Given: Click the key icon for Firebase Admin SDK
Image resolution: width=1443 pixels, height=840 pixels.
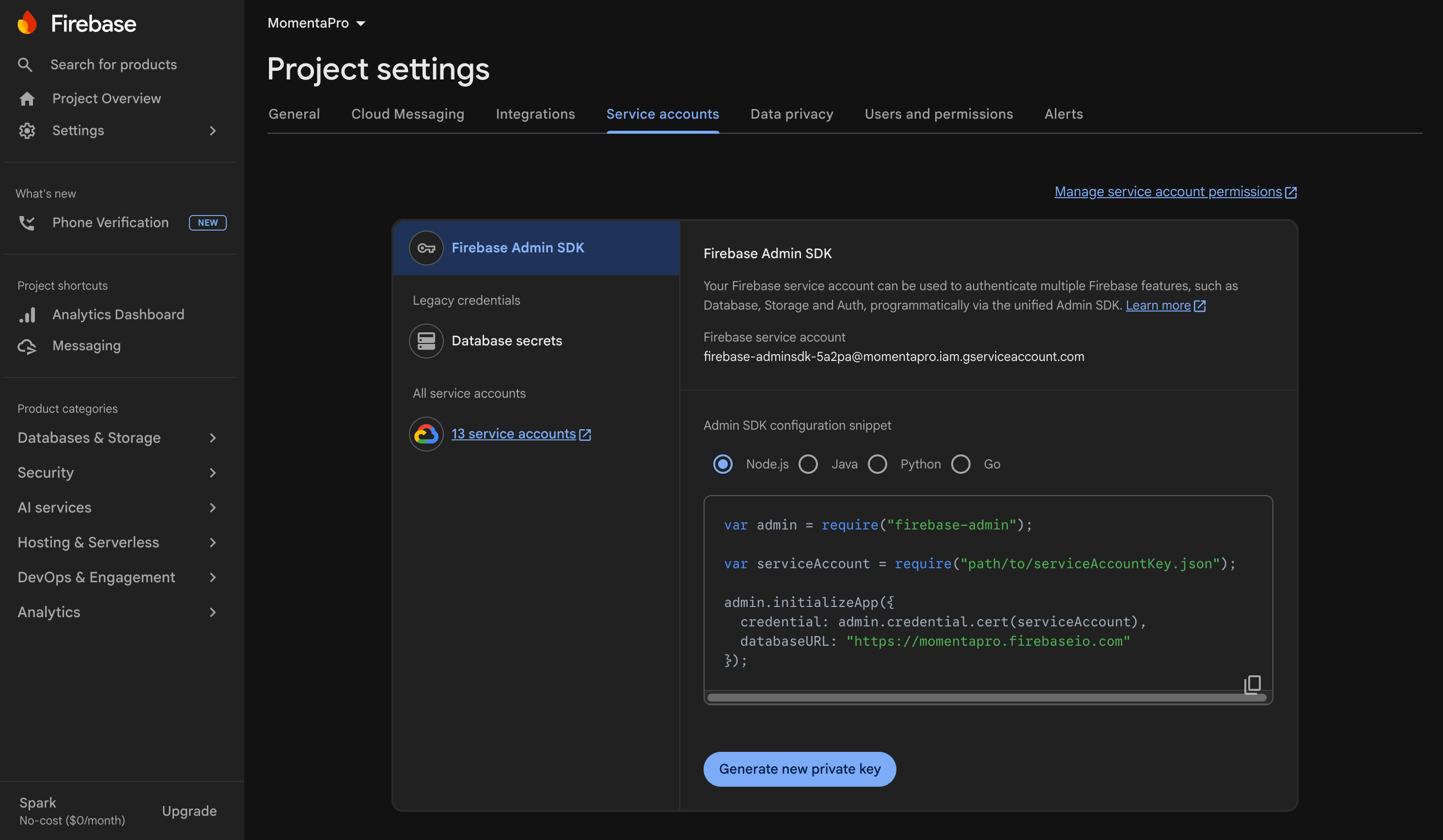Looking at the screenshot, I should click(x=426, y=248).
